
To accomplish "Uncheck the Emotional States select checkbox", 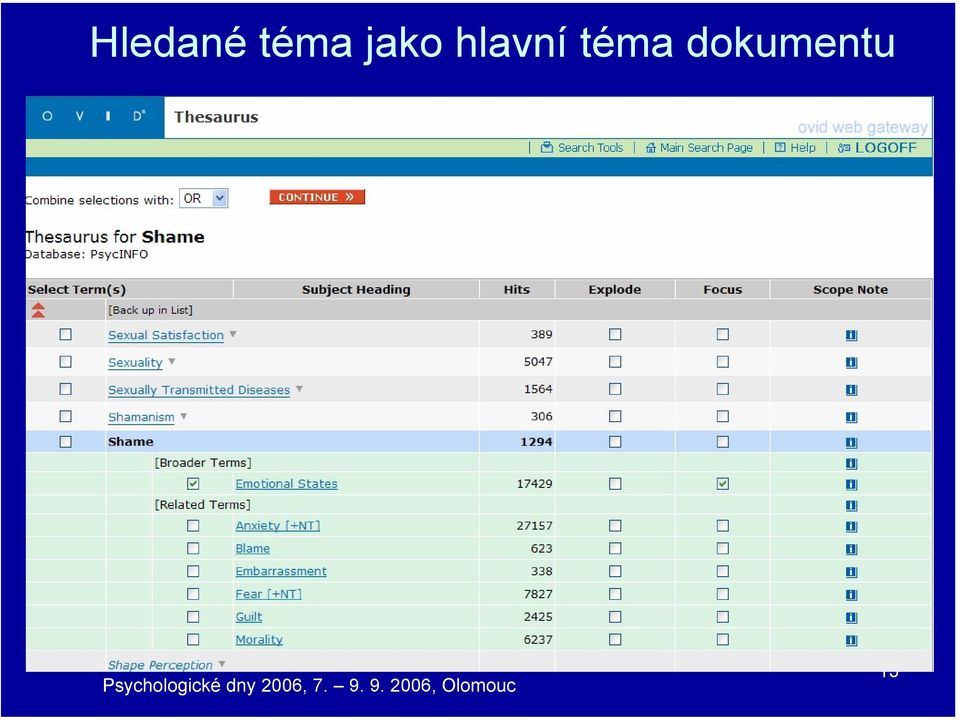I will (x=193, y=484).
